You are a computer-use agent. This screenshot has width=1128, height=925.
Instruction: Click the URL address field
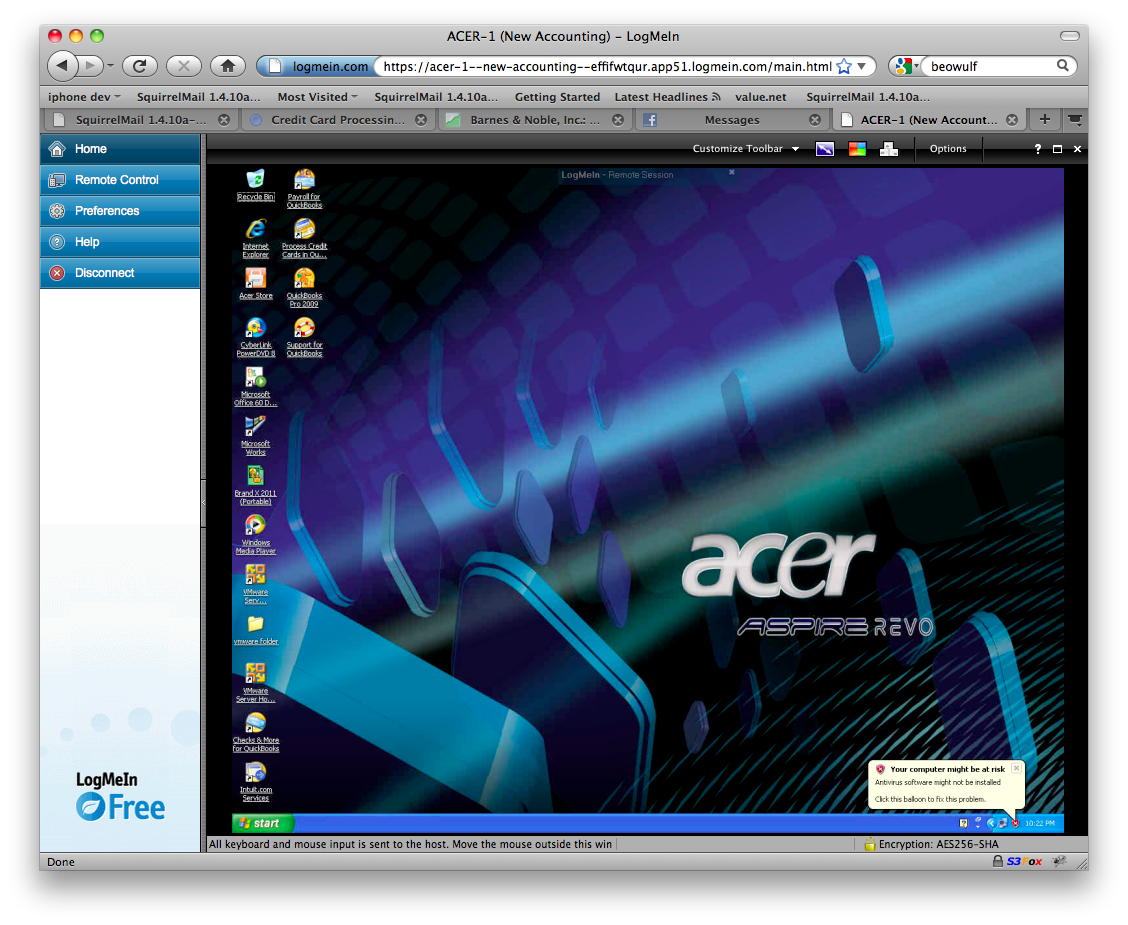tap(606, 66)
